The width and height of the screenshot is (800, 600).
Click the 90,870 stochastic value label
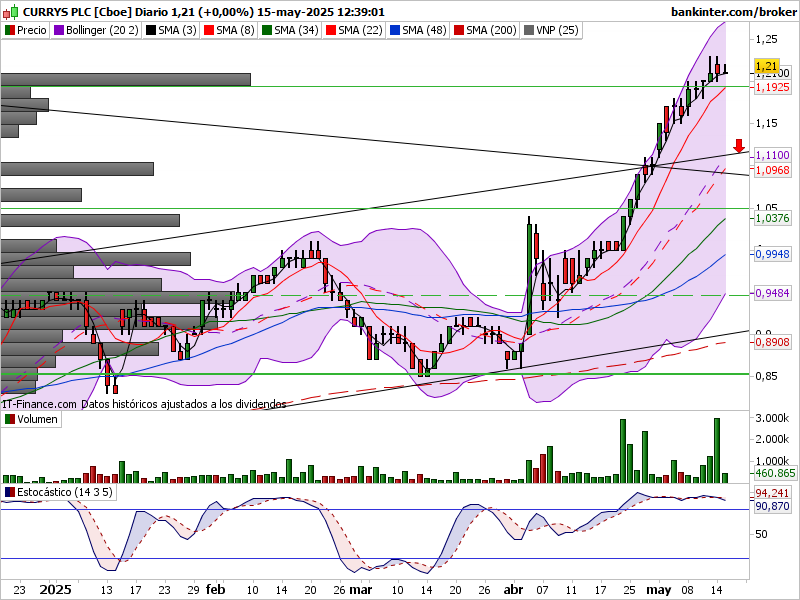pos(772,506)
